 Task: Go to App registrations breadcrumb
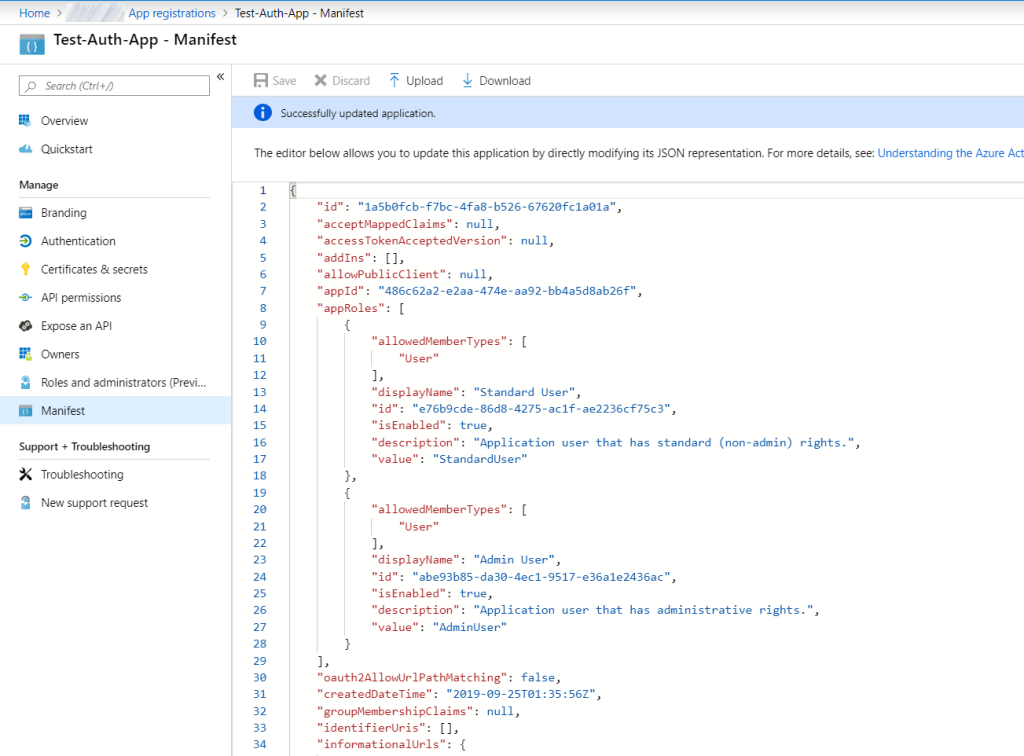point(171,13)
